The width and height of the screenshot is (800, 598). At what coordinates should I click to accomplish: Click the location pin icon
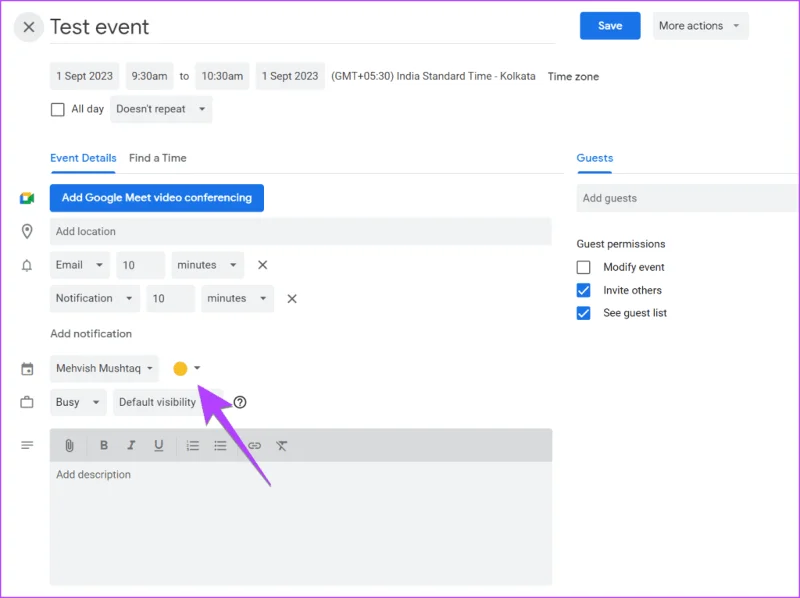coord(27,231)
